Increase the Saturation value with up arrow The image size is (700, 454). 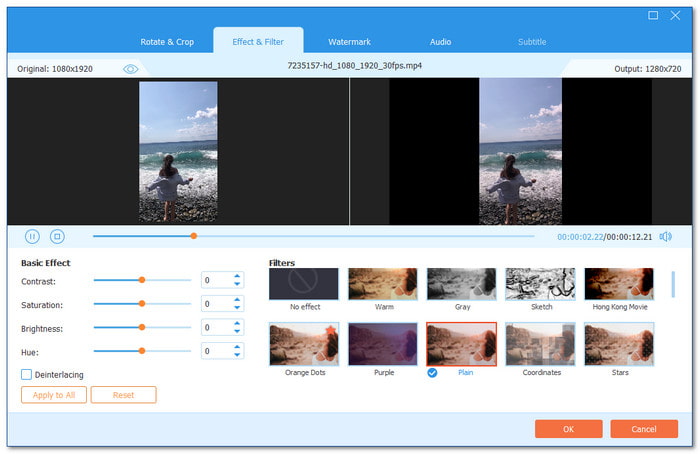coord(237,300)
